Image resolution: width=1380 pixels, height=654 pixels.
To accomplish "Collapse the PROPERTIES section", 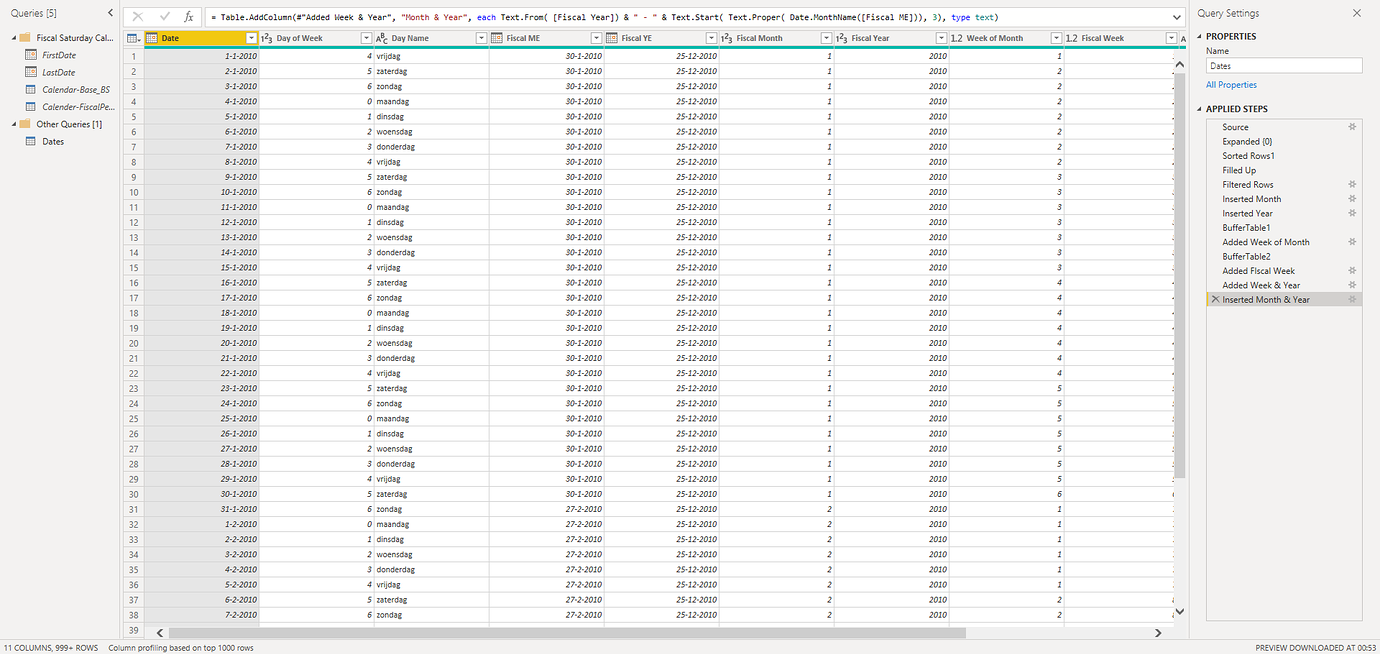I will pyautogui.click(x=1201, y=37).
